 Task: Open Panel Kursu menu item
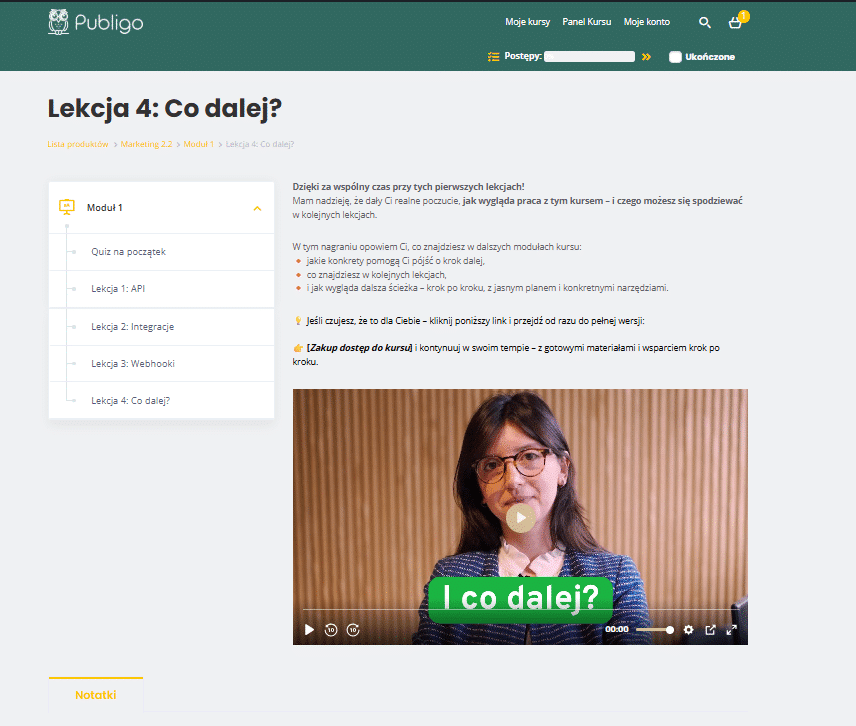(x=587, y=22)
